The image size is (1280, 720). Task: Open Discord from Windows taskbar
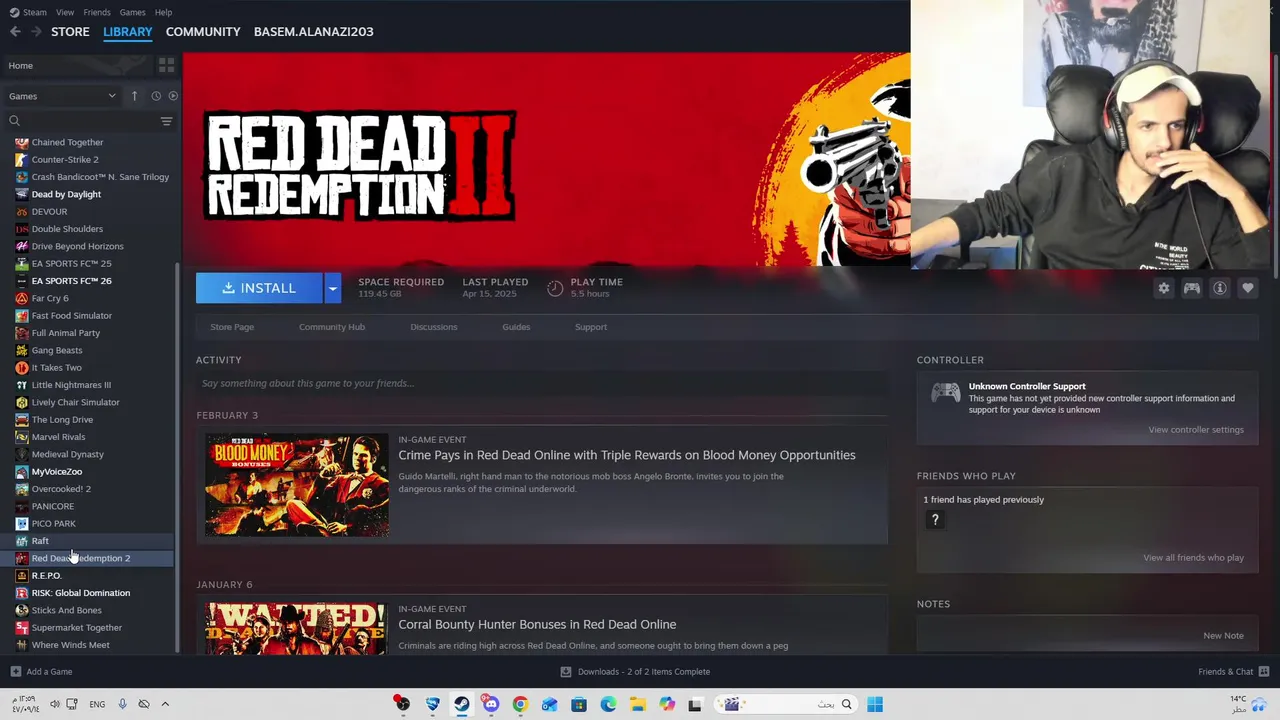click(x=490, y=704)
